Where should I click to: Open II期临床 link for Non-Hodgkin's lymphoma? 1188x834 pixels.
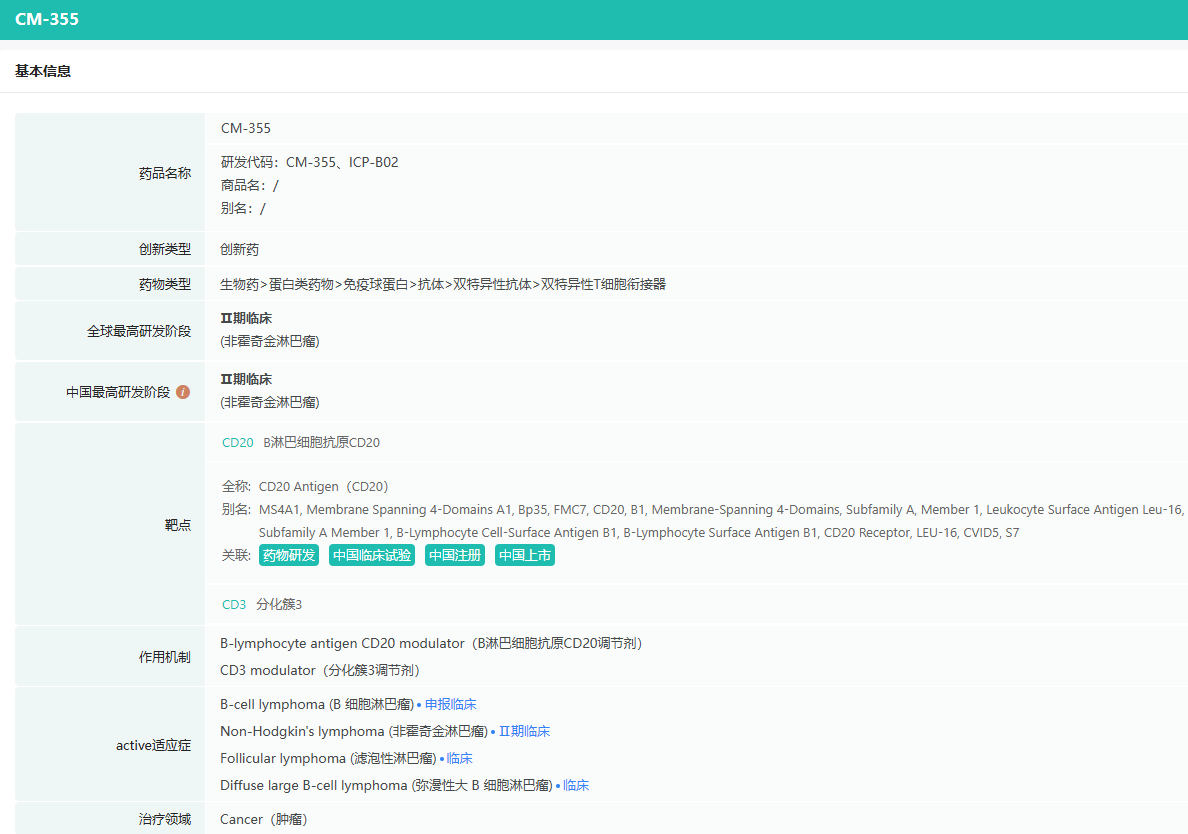524,731
